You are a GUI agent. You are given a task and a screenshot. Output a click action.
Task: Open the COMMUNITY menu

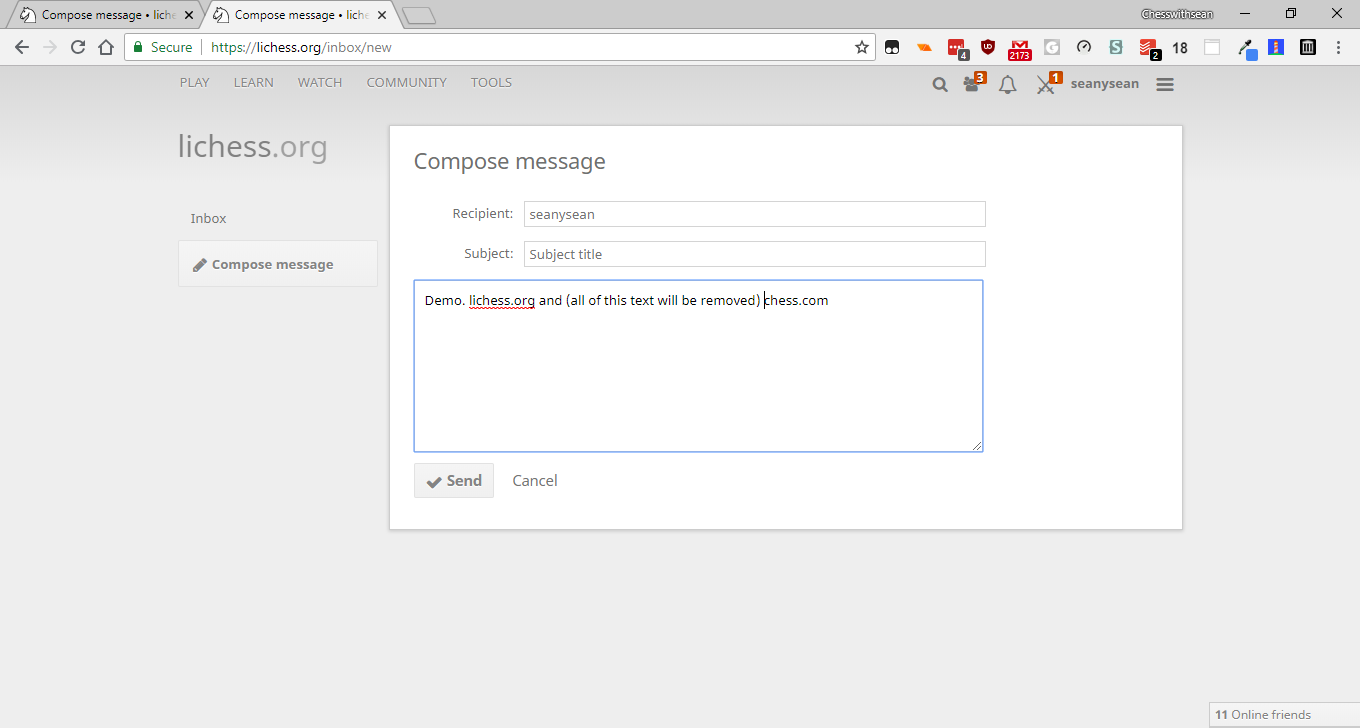[x=407, y=83]
